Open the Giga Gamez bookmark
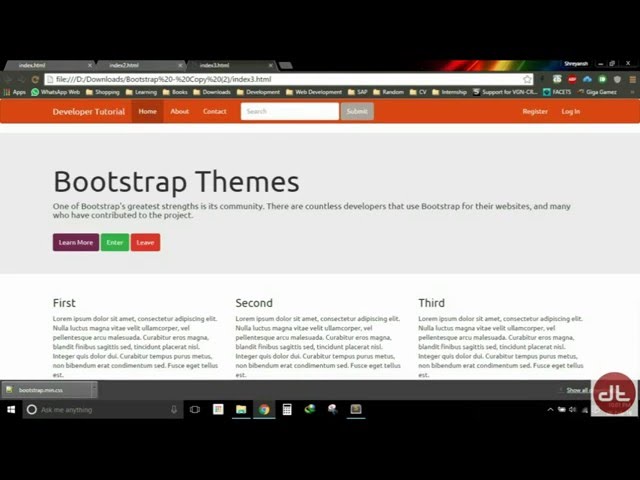Screen dimensions: 640x480 [597, 92]
